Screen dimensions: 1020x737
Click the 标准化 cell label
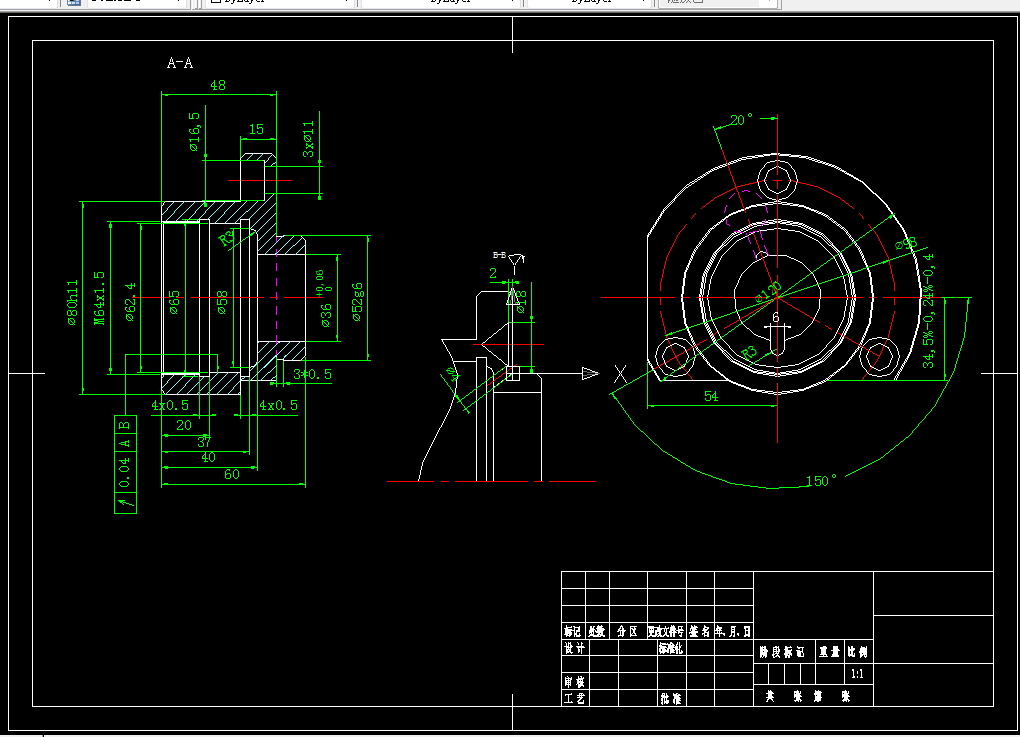tap(671, 649)
